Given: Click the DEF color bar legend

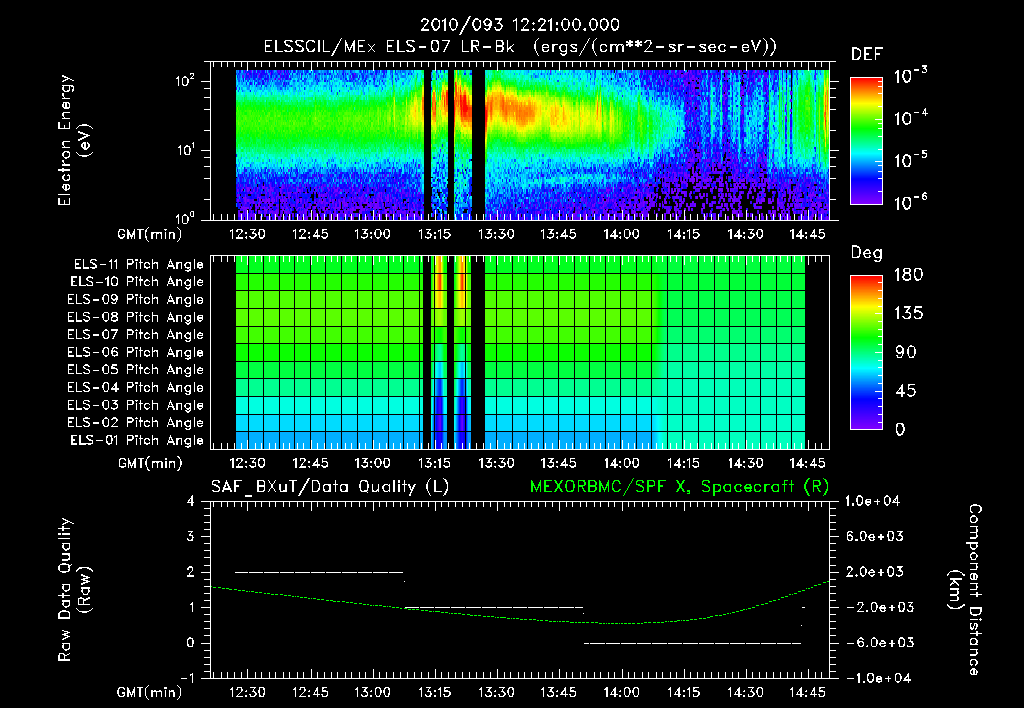Looking at the screenshot, I should [x=867, y=140].
